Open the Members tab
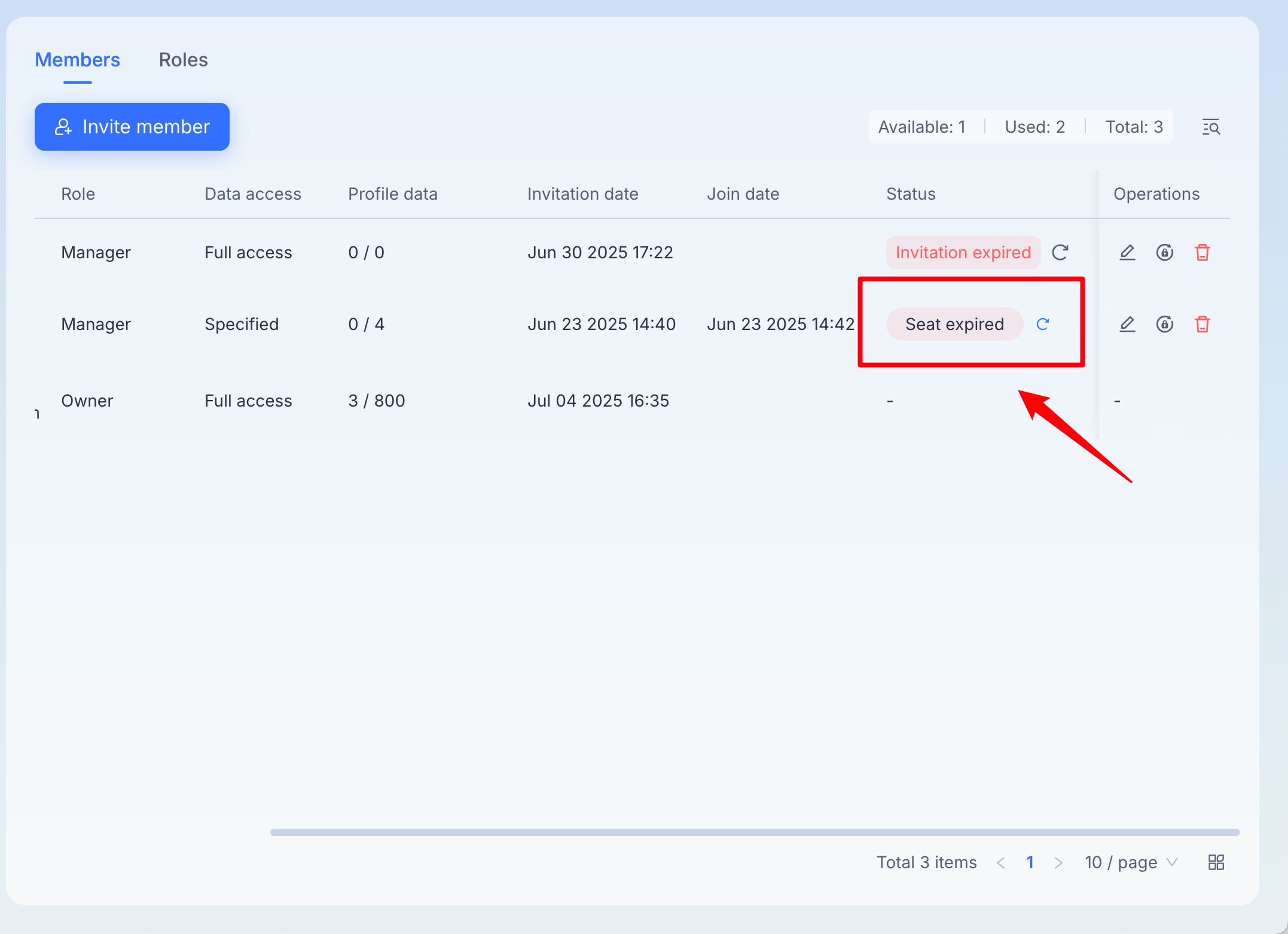This screenshot has height=934, width=1288. pyautogui.click(x=77, y=60)
